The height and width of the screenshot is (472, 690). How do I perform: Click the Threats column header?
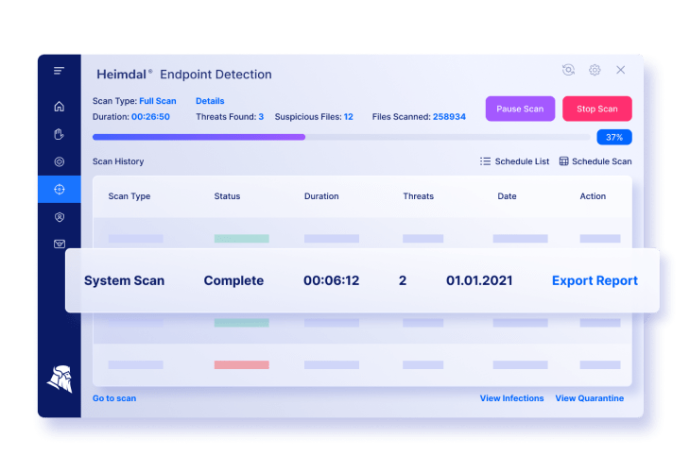tap(418, 196)
